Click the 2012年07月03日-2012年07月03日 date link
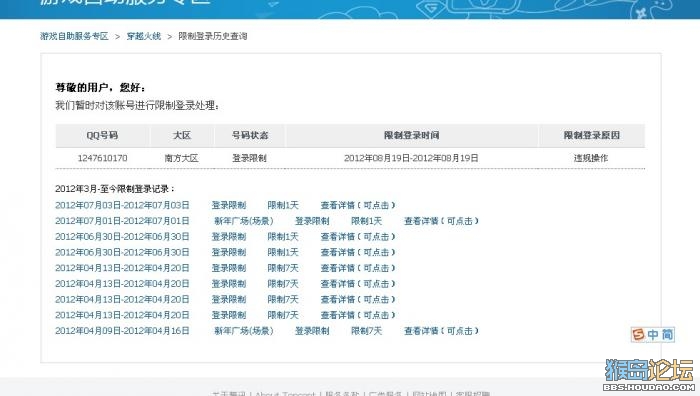Screen dimensions: 700x396 [x=122, y=205]
